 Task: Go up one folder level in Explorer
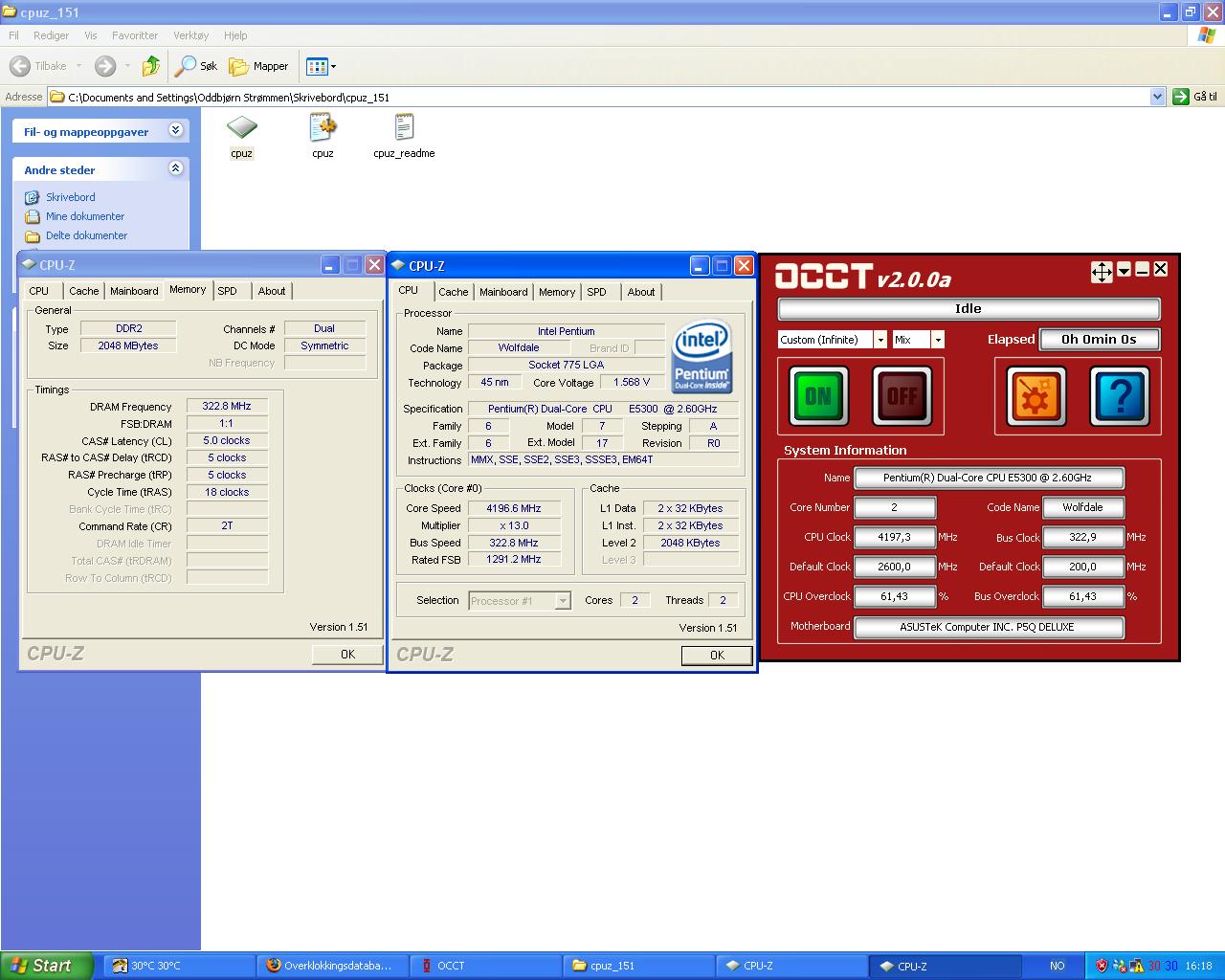(x=151, y=66)
